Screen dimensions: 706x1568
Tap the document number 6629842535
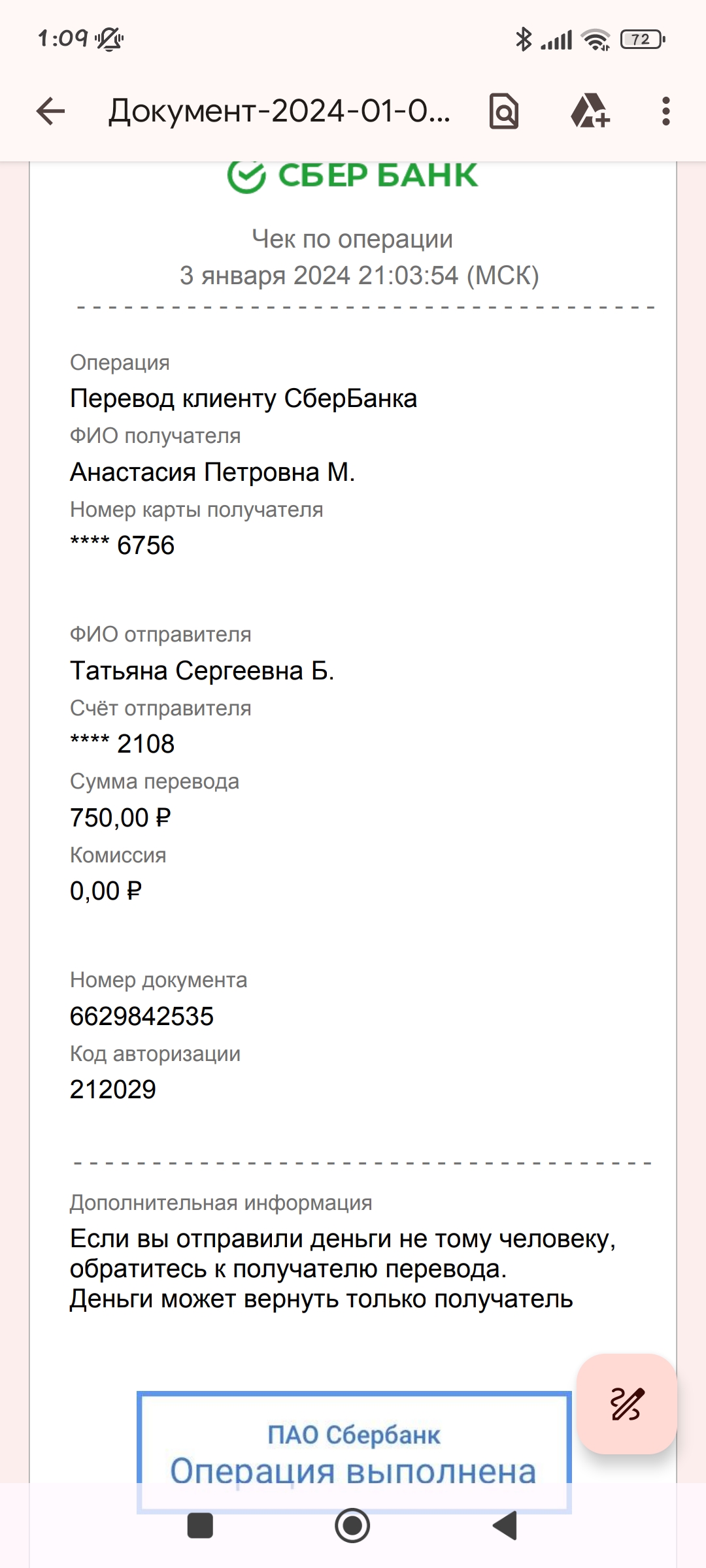(142, 1016)
